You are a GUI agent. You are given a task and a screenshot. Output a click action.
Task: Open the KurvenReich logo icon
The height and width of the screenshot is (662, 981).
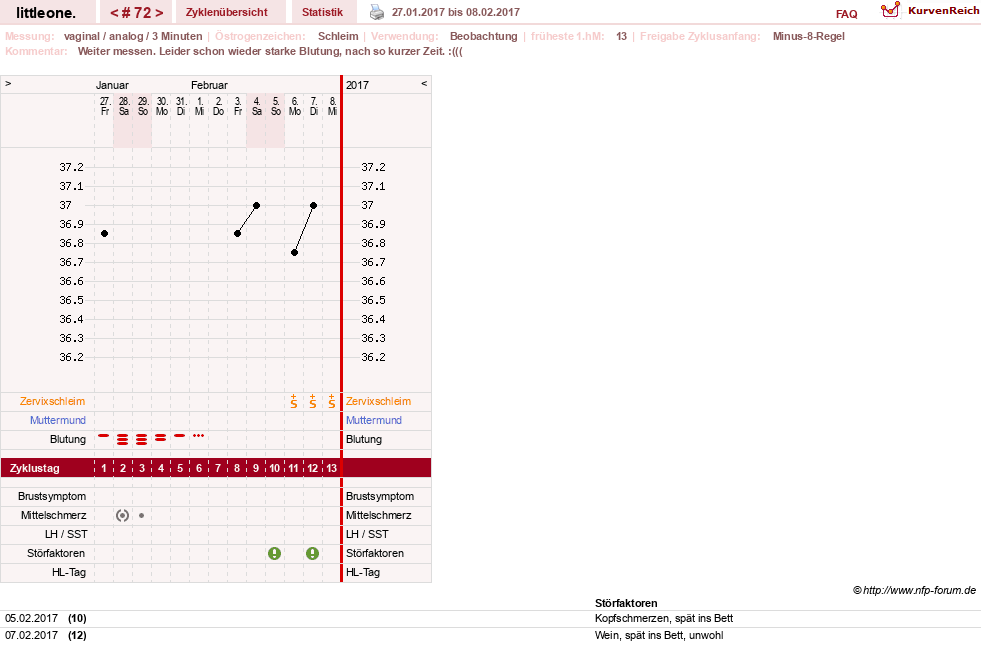coord(890,9)
